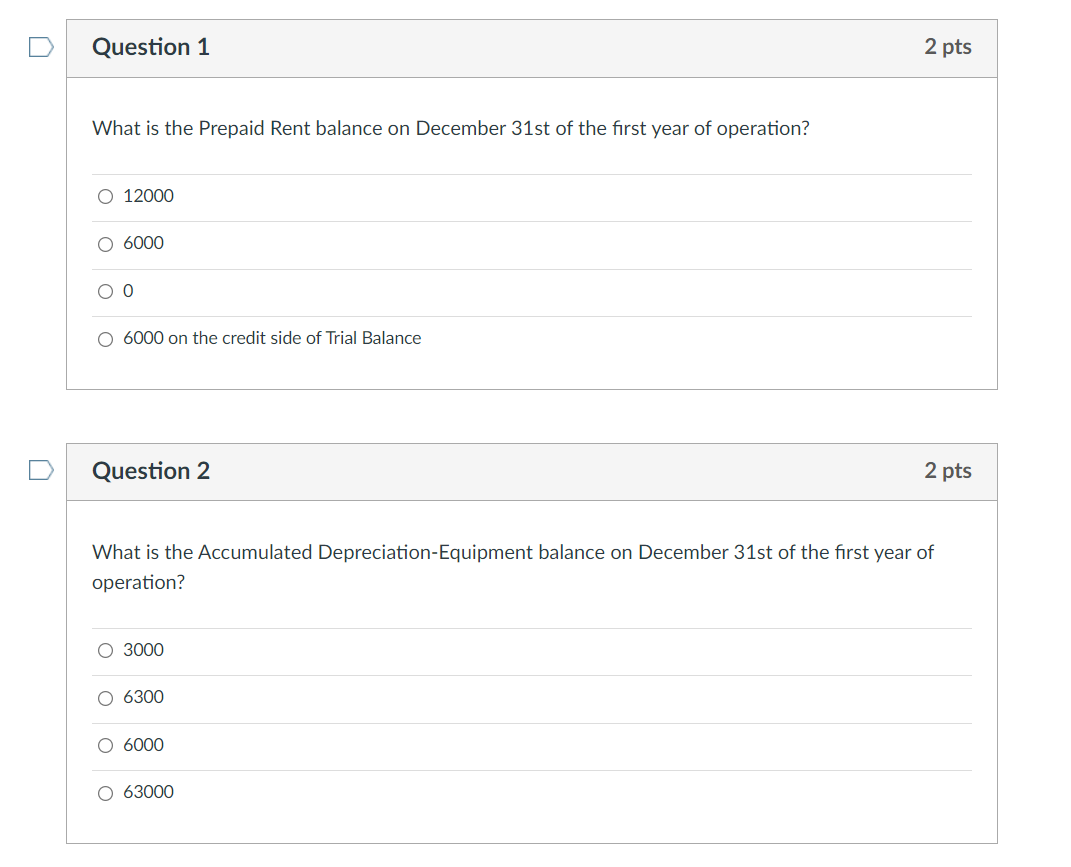
Task: Select 3000 for Accumulated Depreciation
Action: (x=106, y=651)
